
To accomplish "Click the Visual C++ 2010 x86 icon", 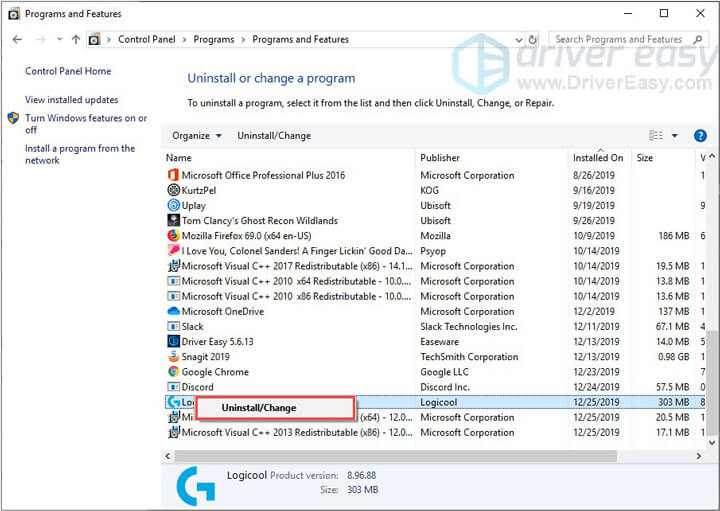I will tap(173, 296).
